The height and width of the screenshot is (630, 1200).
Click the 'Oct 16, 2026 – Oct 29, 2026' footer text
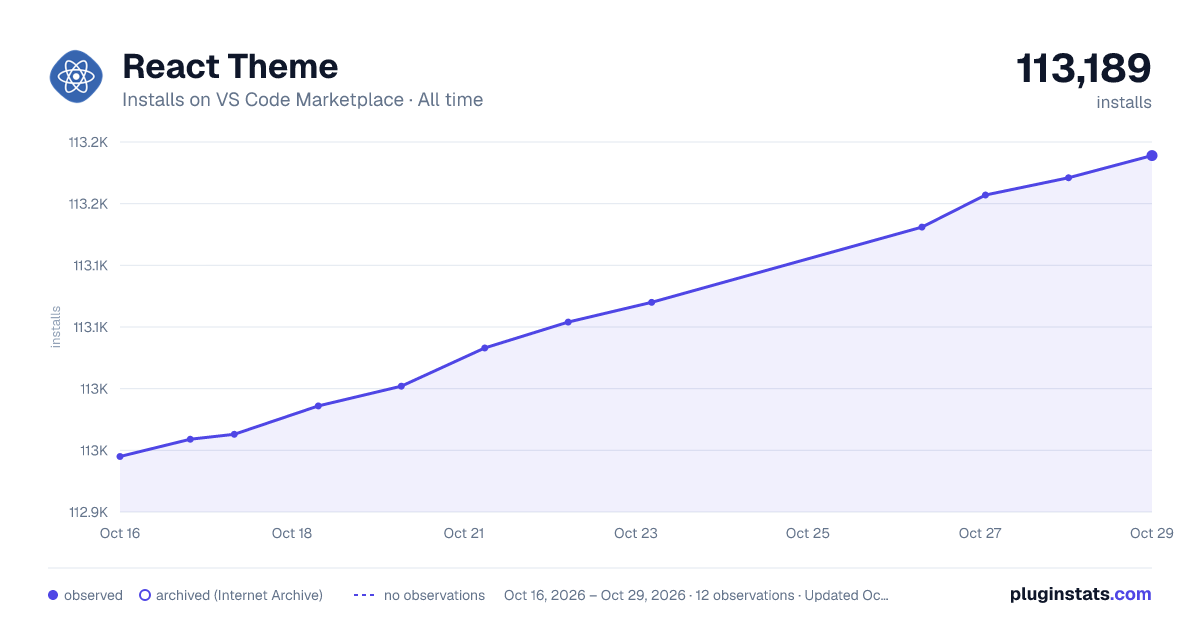click(x=595, y=595)
